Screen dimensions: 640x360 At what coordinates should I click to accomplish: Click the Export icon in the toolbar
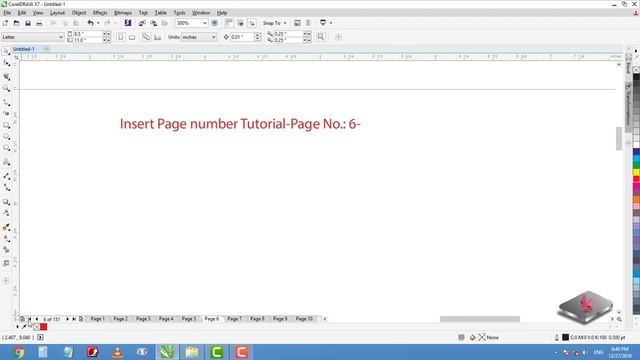point(153,23)
